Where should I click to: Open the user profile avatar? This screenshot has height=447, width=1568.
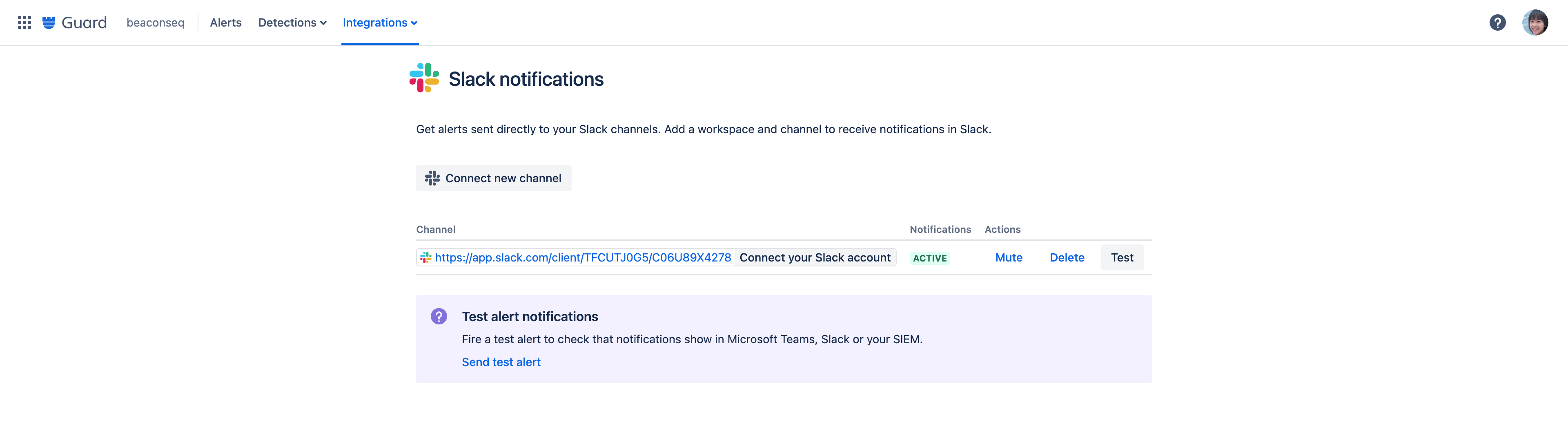pos(1535,22)
